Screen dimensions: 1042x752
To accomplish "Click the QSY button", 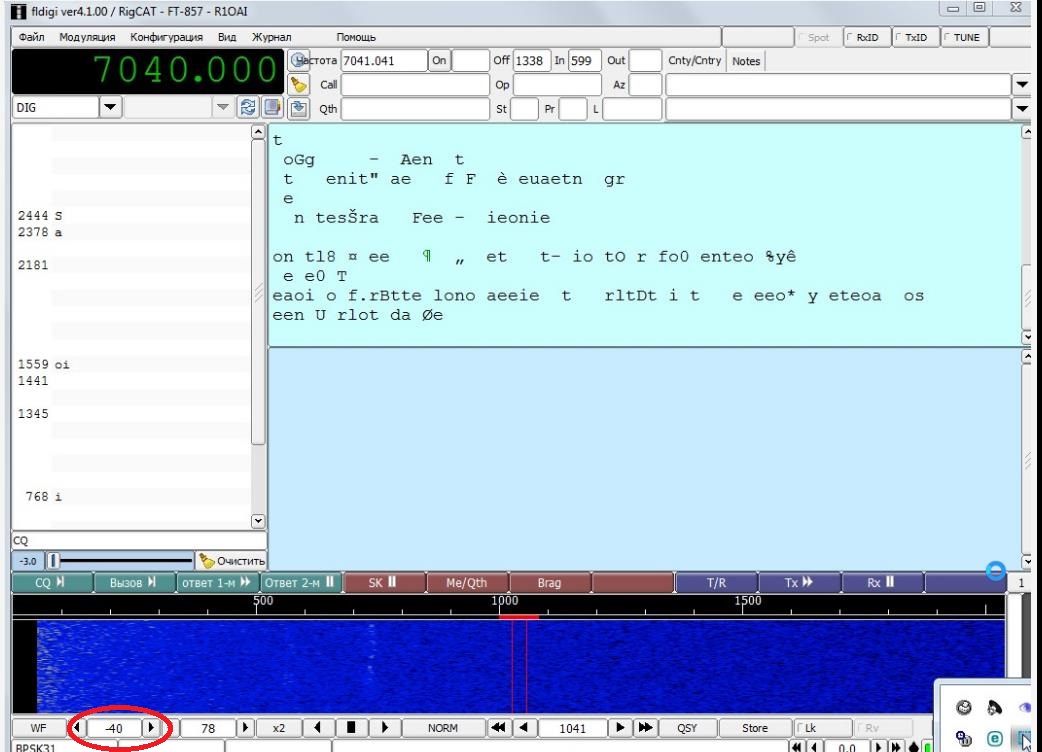I will (689, 728).
